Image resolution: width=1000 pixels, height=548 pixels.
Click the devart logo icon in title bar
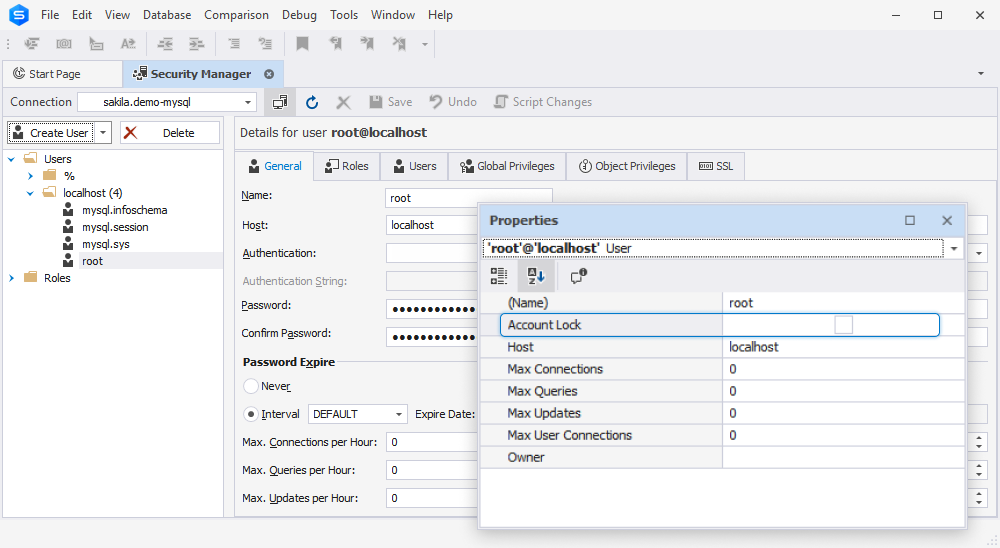[19, 15]
